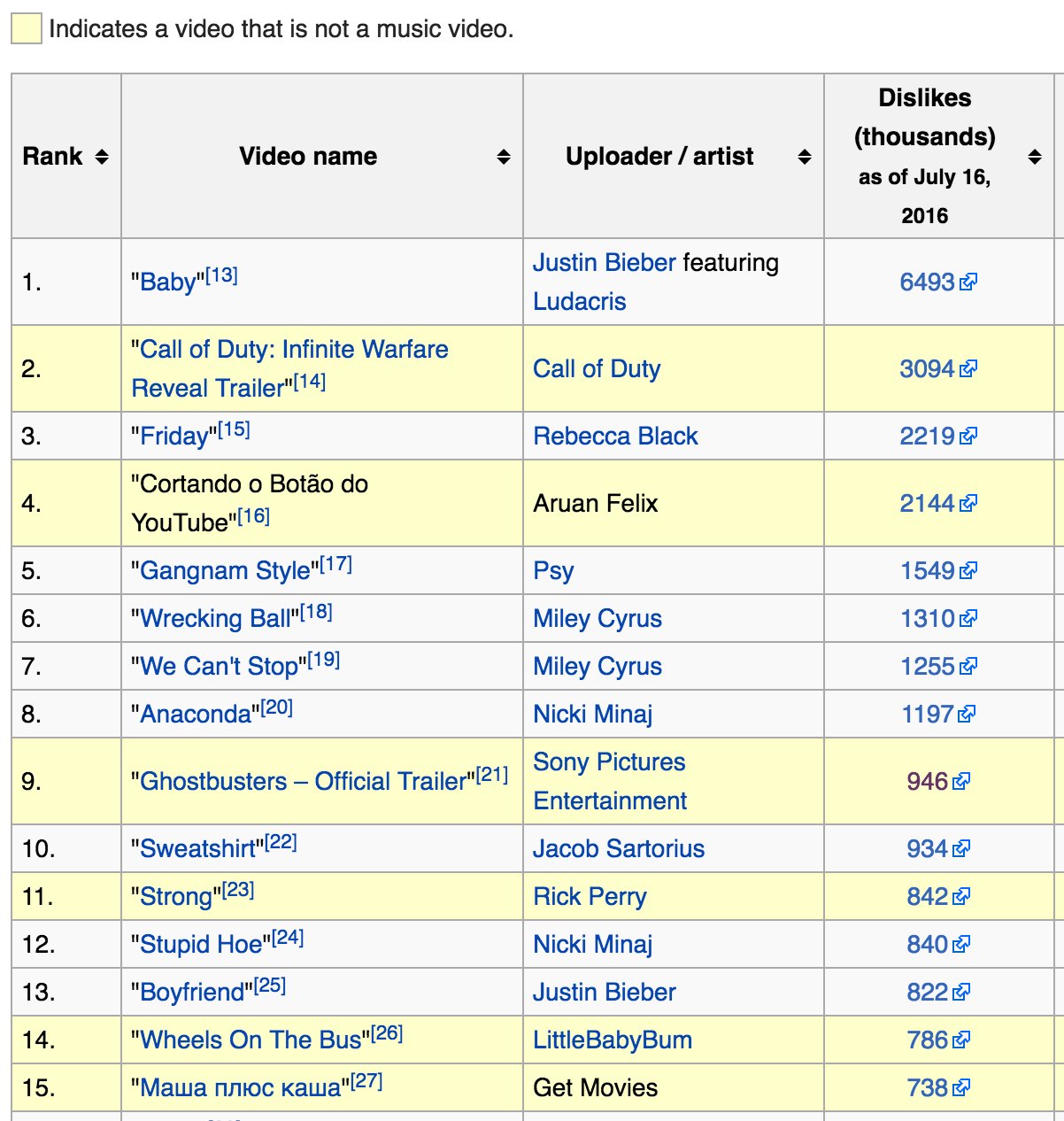This screenshot has width=1064, height=1121.
Task: Open the "We Can't Stop" link
Action: pos(220,667)
